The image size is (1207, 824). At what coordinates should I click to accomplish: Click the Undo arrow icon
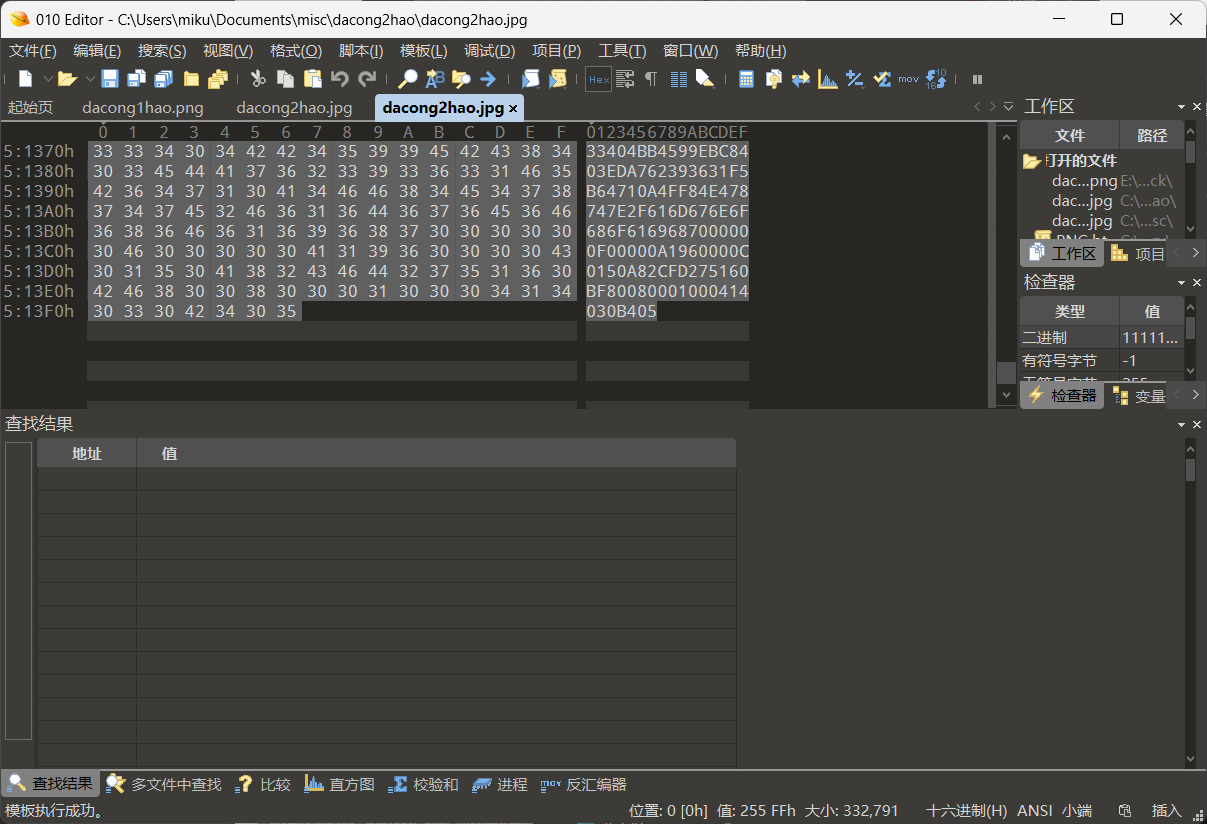pyautogui.click(x=340, y=79)
